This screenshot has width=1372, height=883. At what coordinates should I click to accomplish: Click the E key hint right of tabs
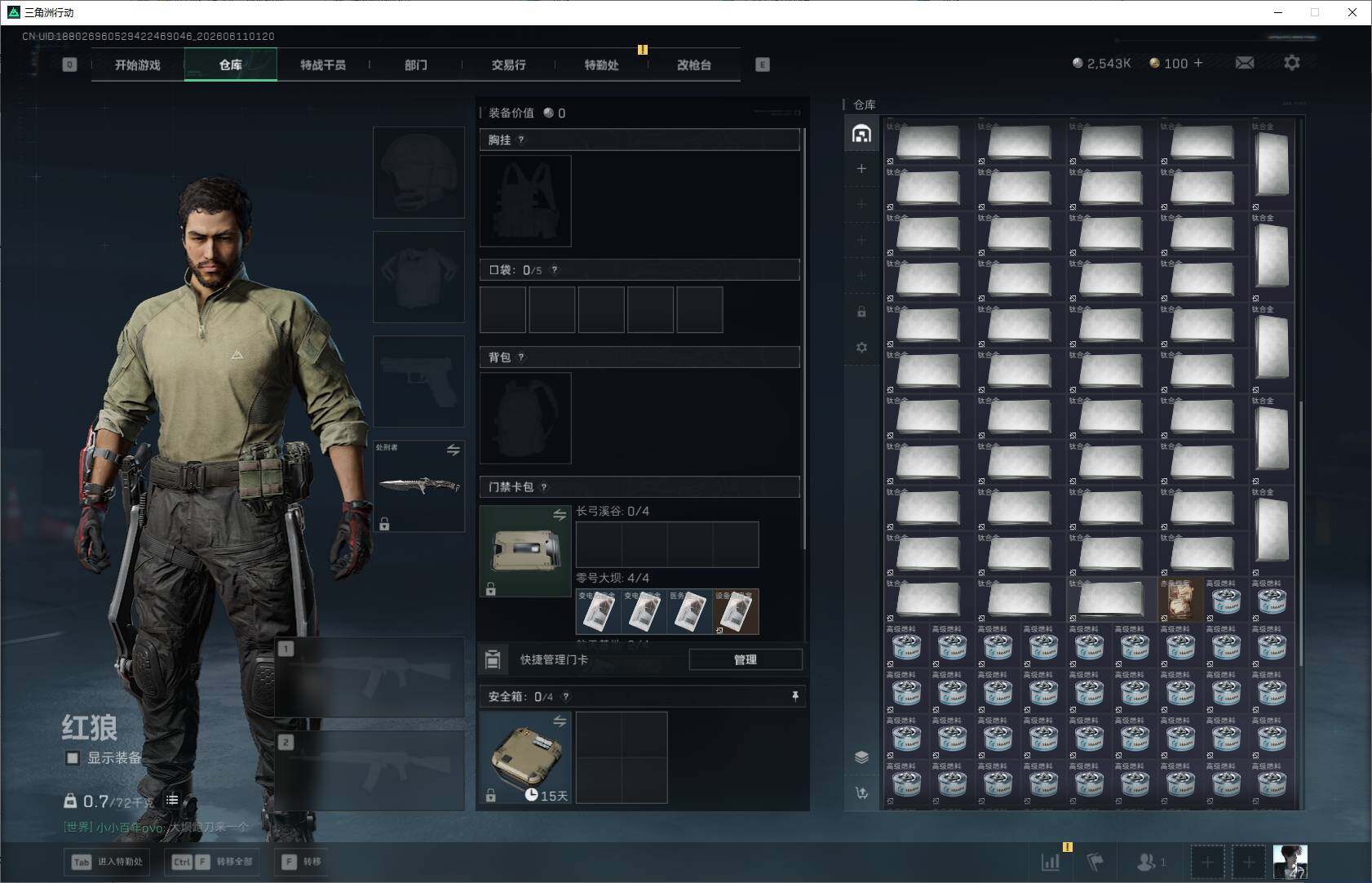[763, 64]
